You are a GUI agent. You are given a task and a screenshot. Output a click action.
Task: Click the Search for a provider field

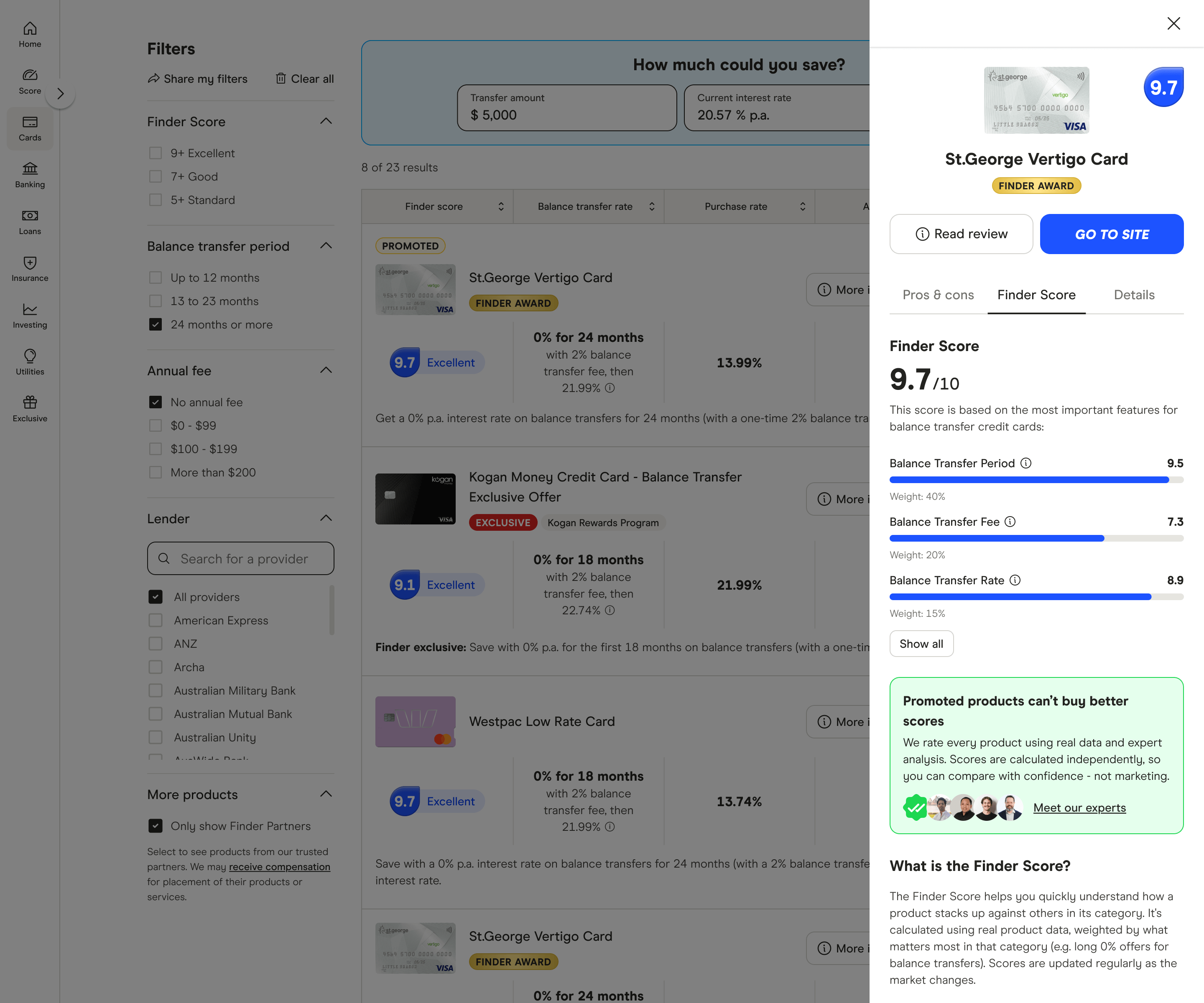241,558
